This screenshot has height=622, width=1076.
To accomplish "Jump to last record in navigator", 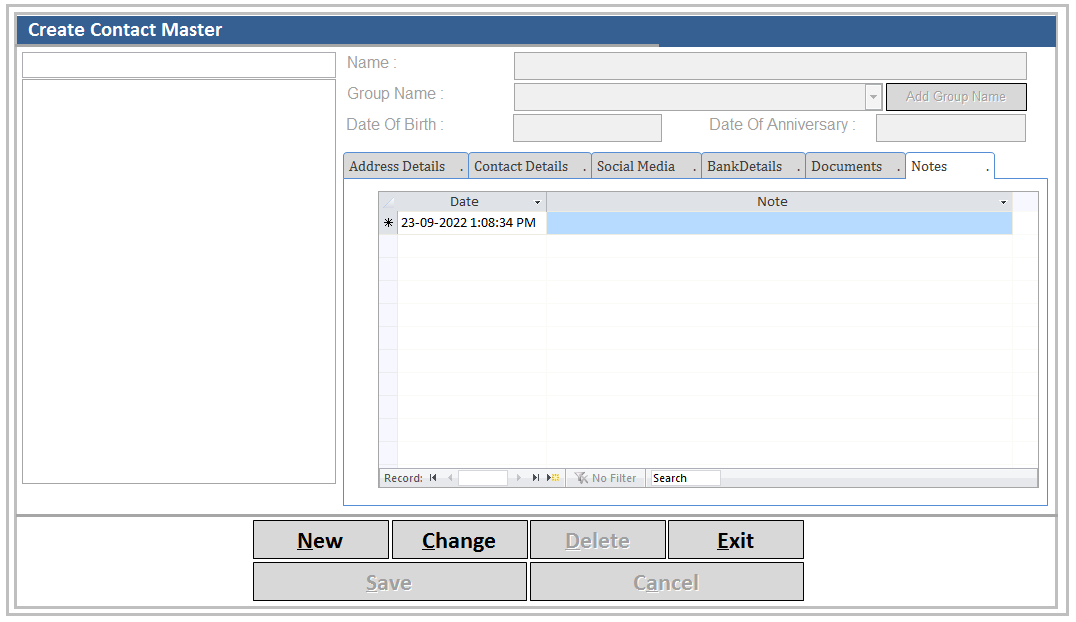I will click(x=536, y=478).
